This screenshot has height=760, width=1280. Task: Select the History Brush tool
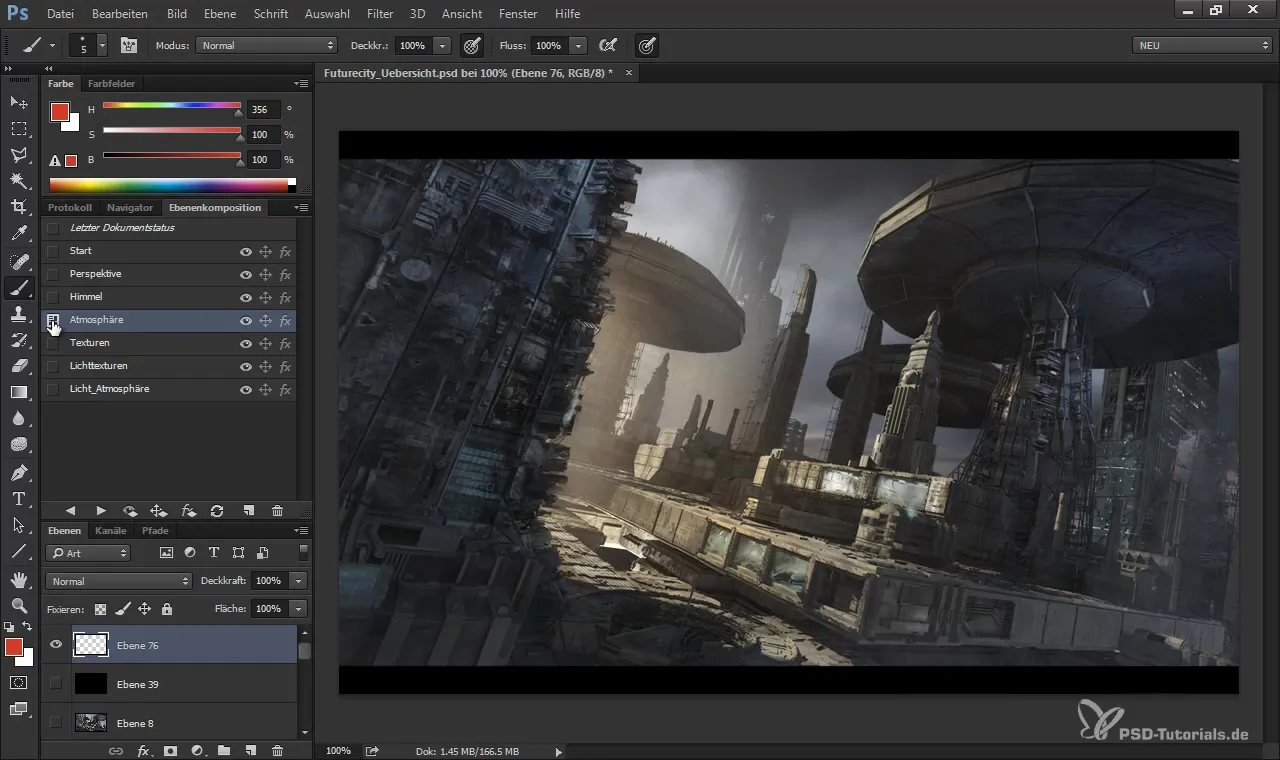point(19,340)
